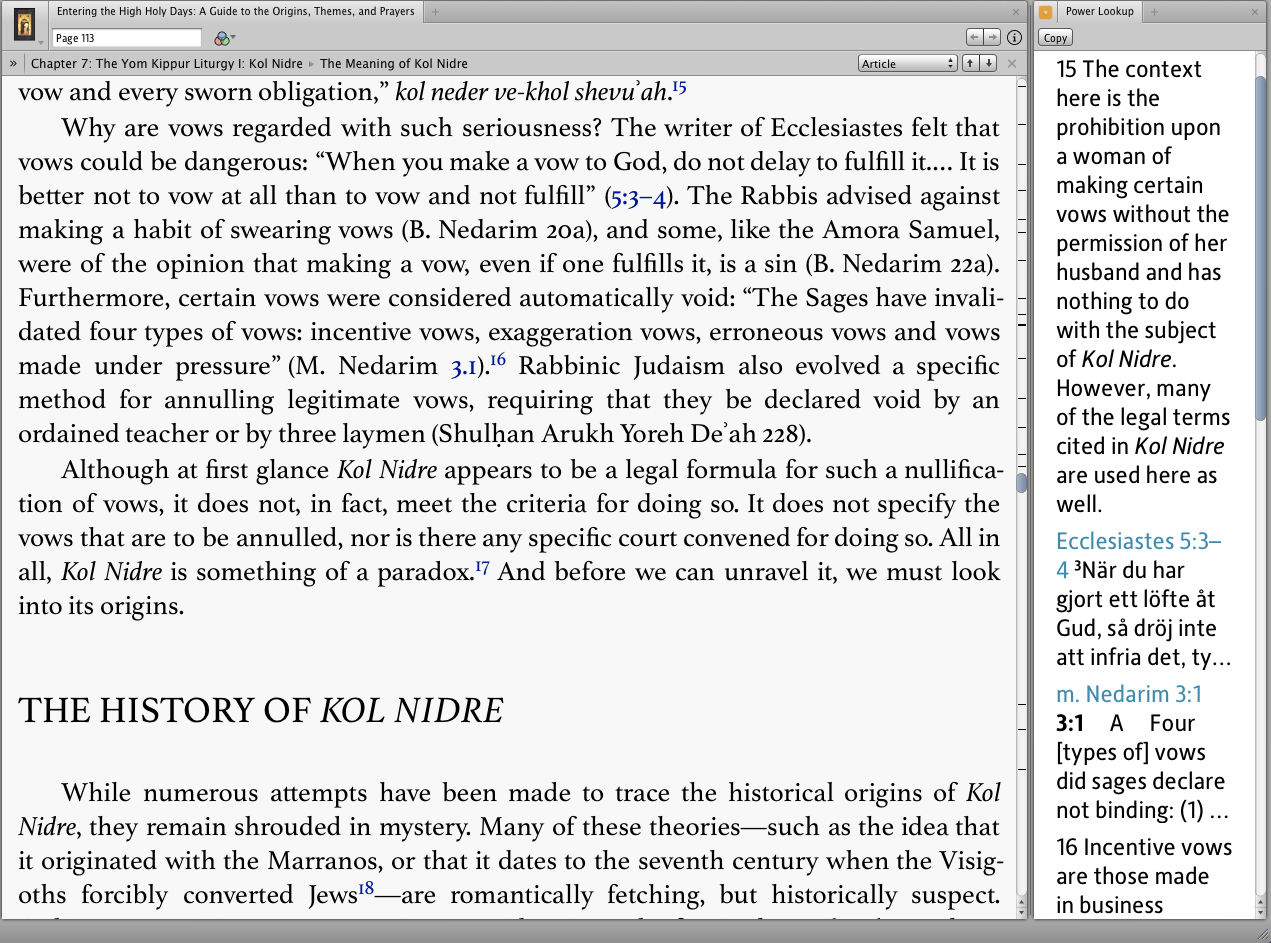Image resolution: width=1271 pixels, height=943 pixels.
Task: Jump to next article with down arrow
Action: (x=988, y=63)
